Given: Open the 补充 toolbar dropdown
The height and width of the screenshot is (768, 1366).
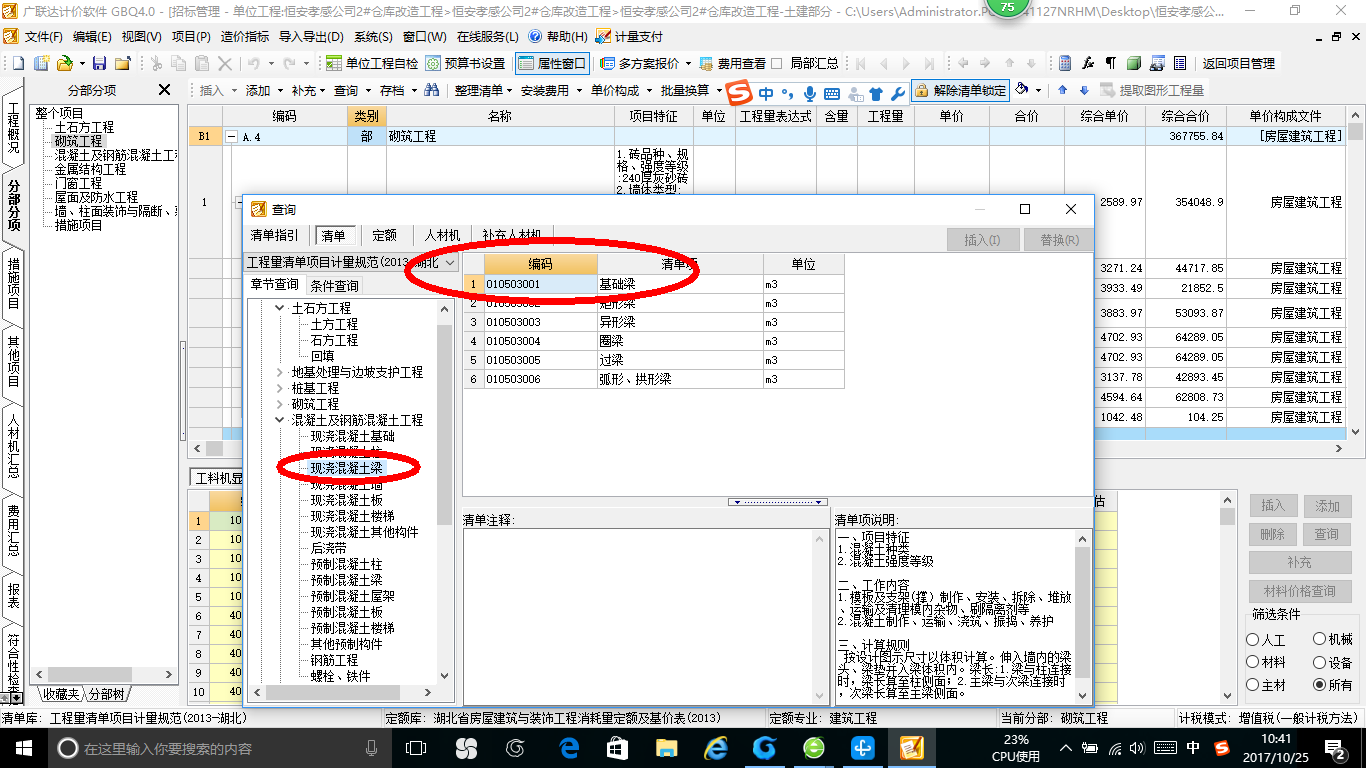Looking at the screenshot, I should (x=309, y=90).
